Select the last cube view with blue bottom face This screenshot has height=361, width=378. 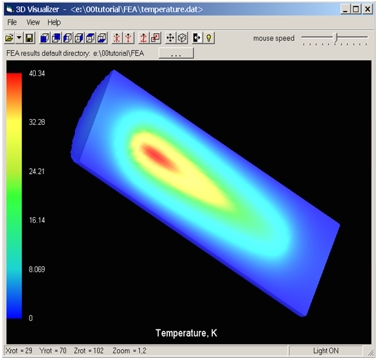[x=102, y=38]
